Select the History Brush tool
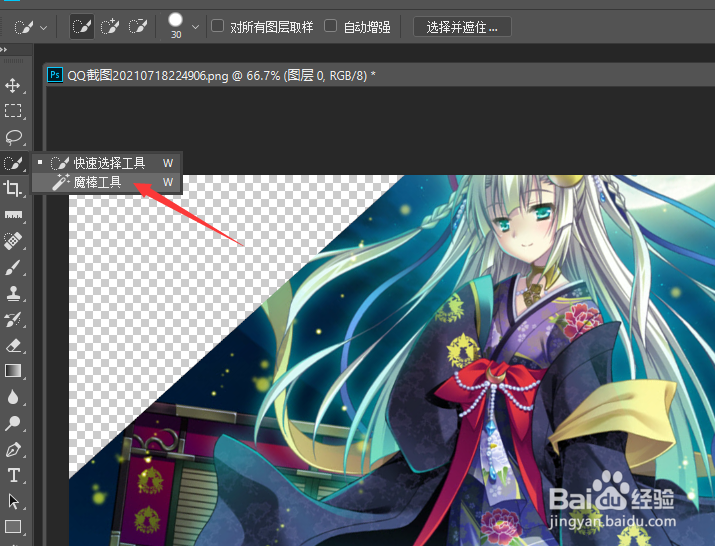 [13, 319]
